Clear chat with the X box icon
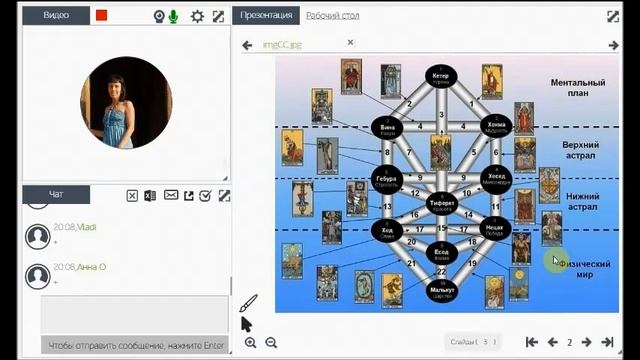Screen dimensions: 640x360 tap(132, 196)
